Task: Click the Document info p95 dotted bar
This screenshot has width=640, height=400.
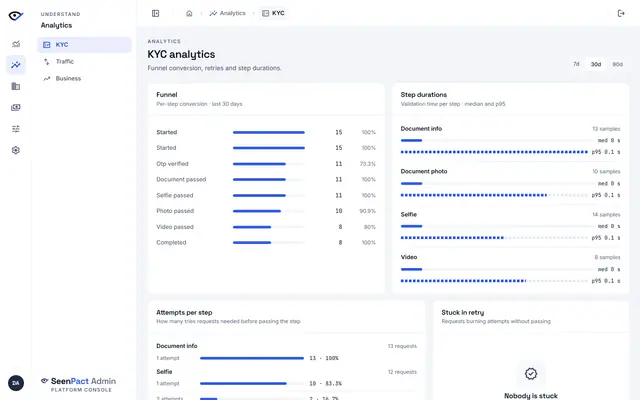Action: [x=494, y=152]
